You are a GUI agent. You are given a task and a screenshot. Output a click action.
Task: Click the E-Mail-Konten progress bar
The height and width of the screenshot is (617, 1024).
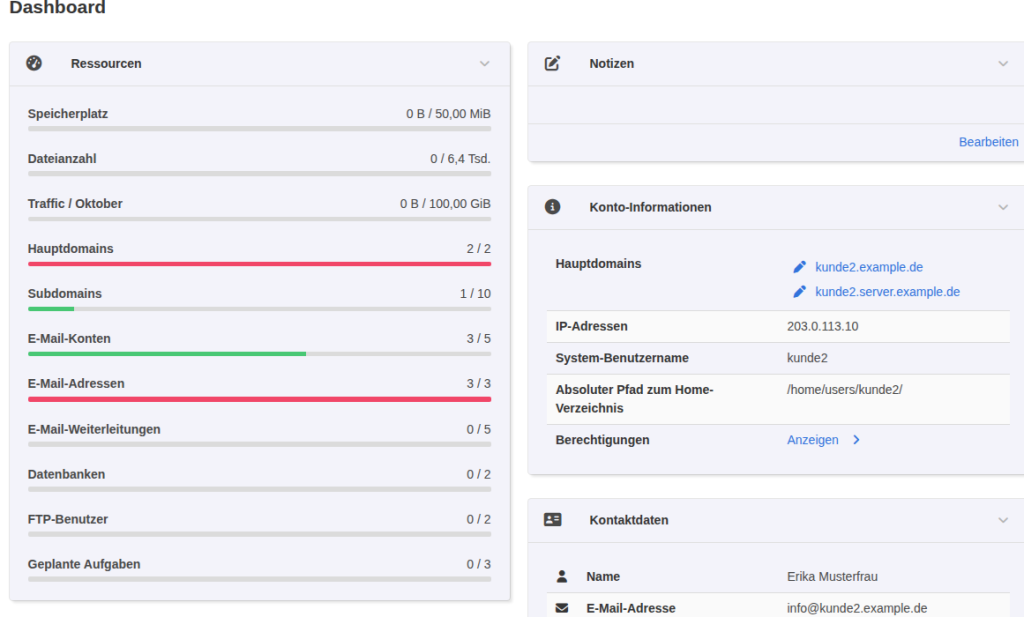(259, 354)
